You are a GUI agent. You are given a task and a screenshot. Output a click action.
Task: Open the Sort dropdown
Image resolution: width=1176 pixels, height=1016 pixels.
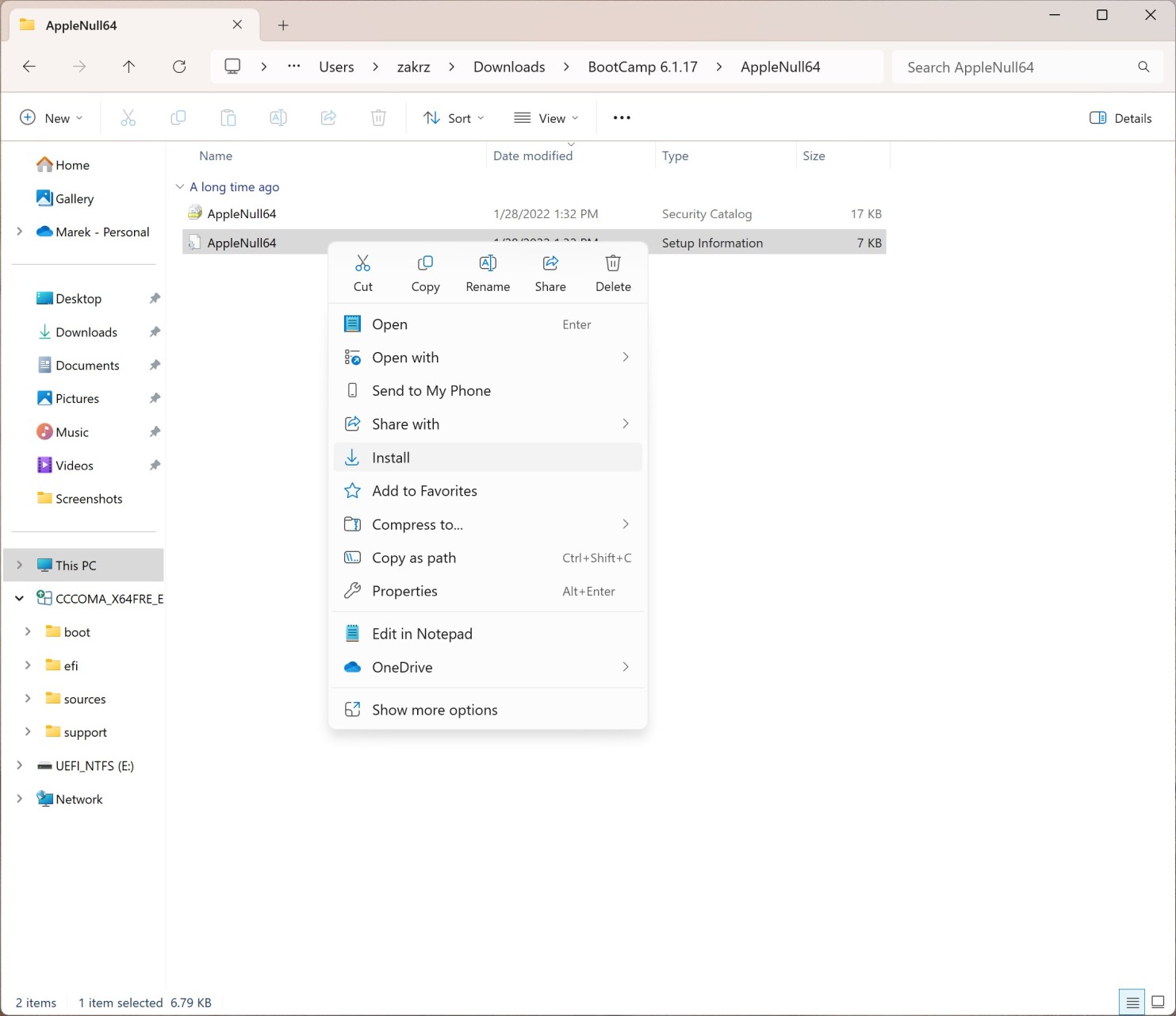pyautogui.click(x=454, y=118)
